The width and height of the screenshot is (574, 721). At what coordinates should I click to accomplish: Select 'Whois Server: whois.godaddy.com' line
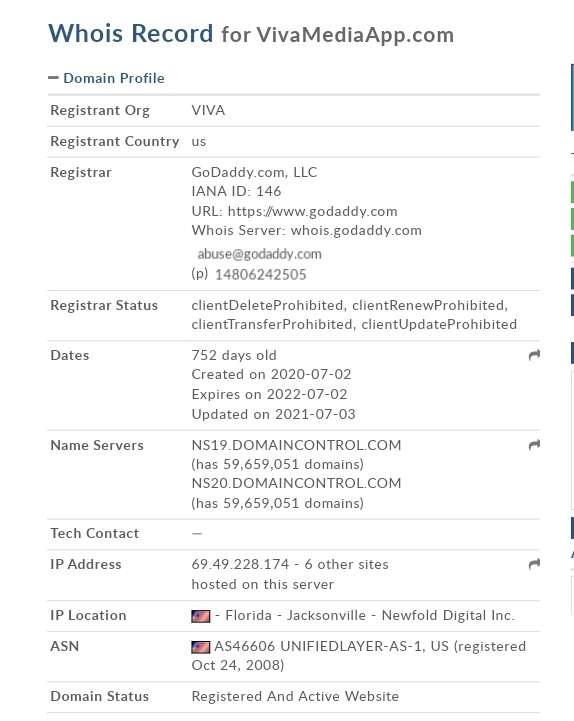pyautogui.click(x=307, y=230)
